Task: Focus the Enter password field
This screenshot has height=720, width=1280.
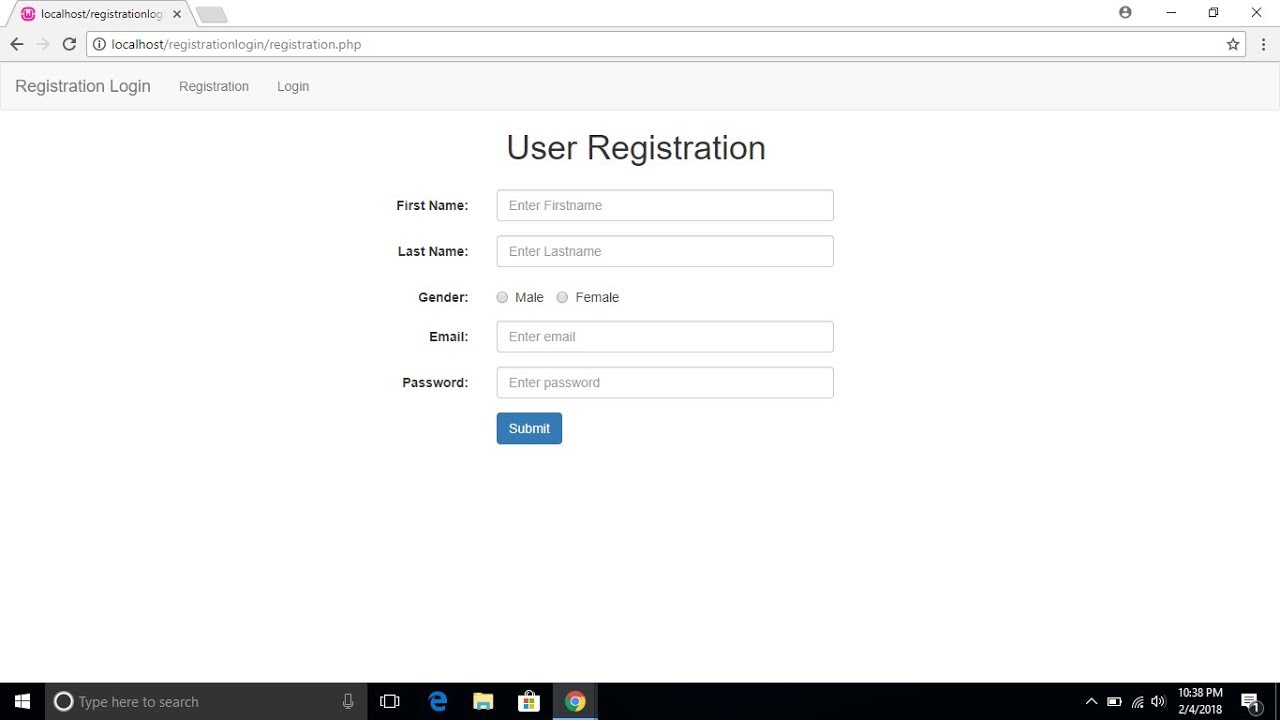Action: (x=665, y=383)
